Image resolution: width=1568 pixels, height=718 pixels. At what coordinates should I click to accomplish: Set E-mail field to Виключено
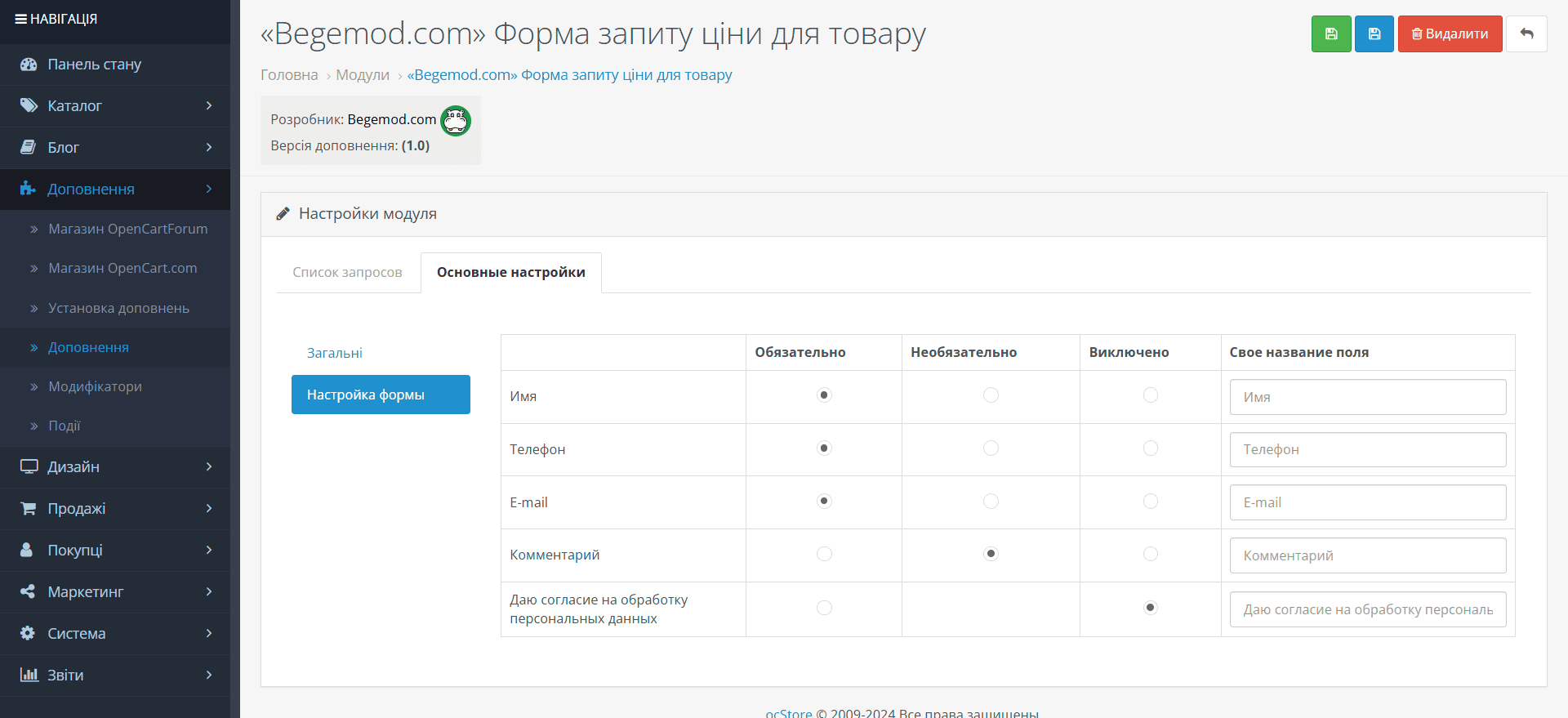[x=1151, y=502]
